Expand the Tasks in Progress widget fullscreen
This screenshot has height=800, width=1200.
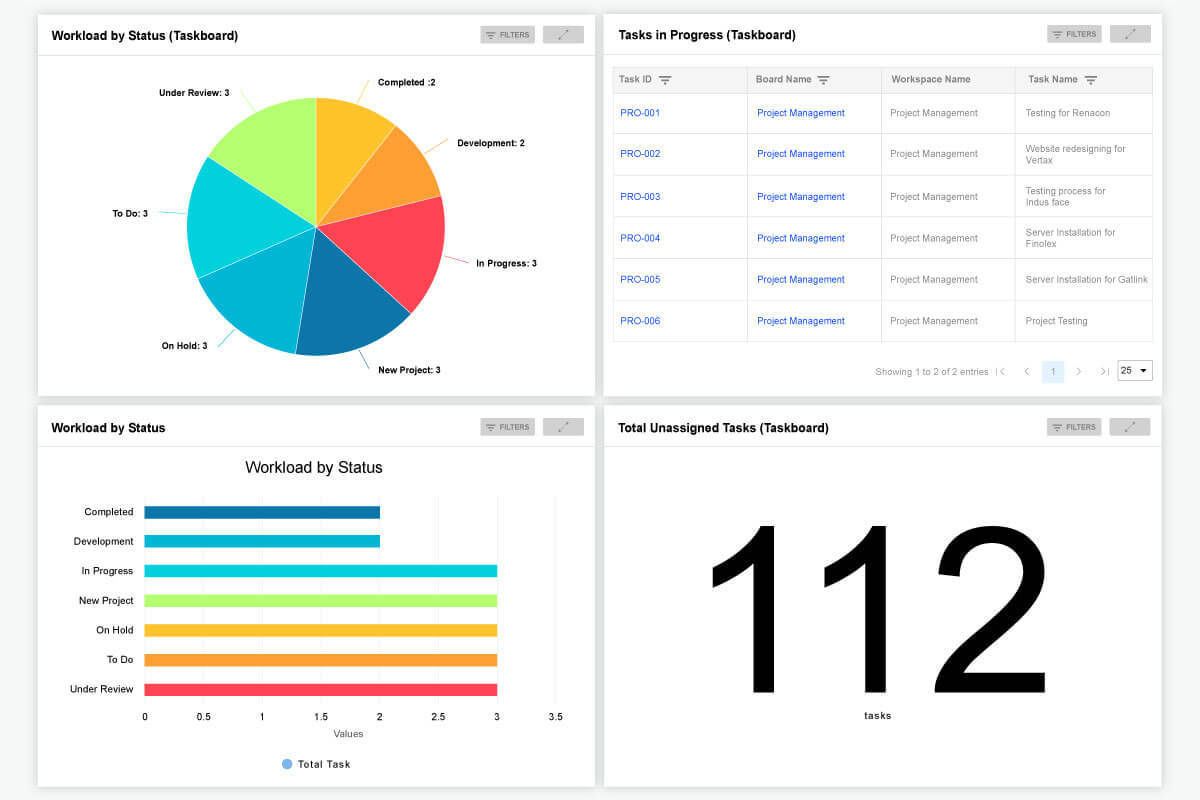pyautogui.click(x=1130, y=33)
